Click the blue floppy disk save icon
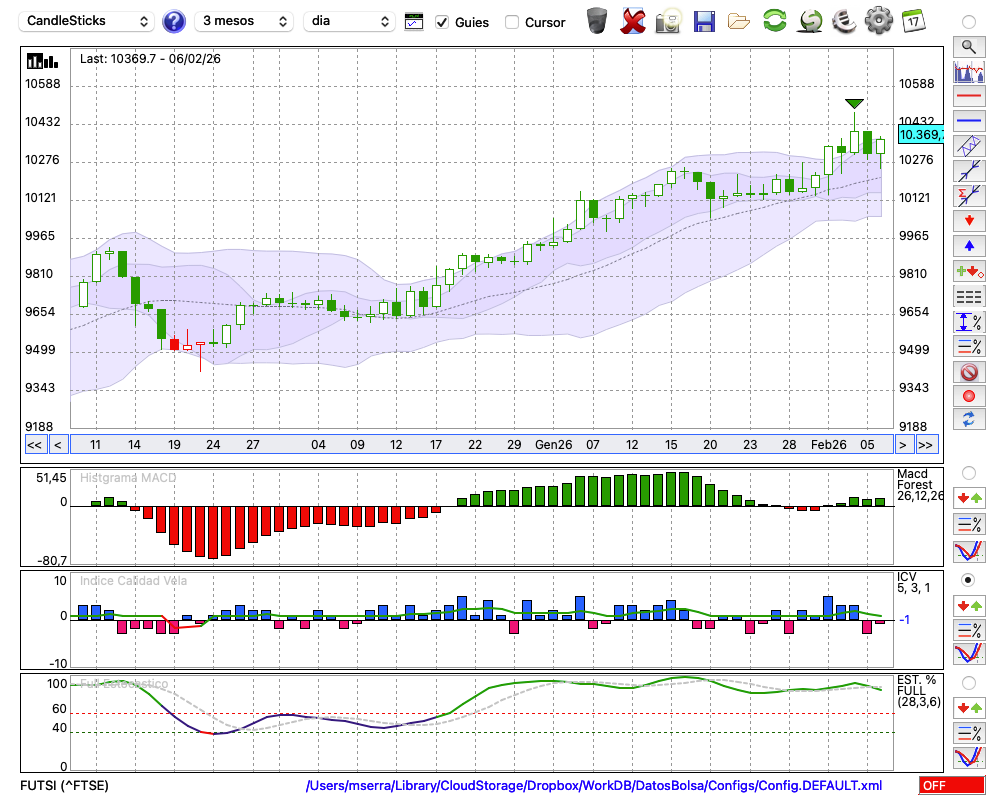 click(704, 21)
